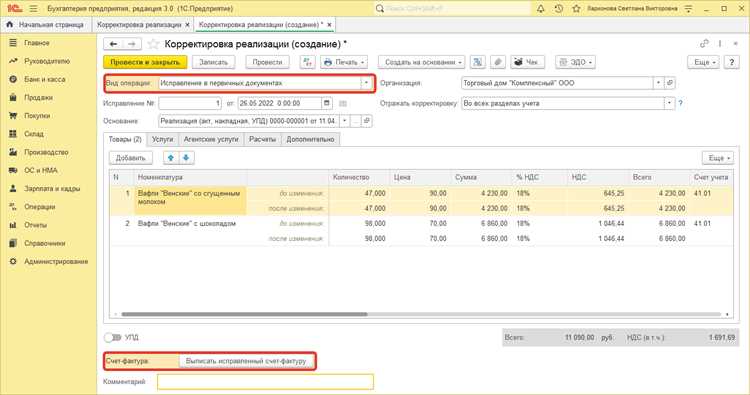Move row down with the blue arrow
Screen dimensions: 750x395
[187, 158]
